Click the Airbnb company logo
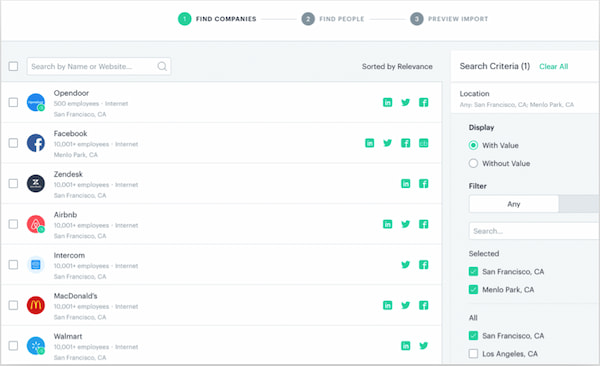Image resolution: width=600 pixels, height=366 pixels. (x=36, y=224)
